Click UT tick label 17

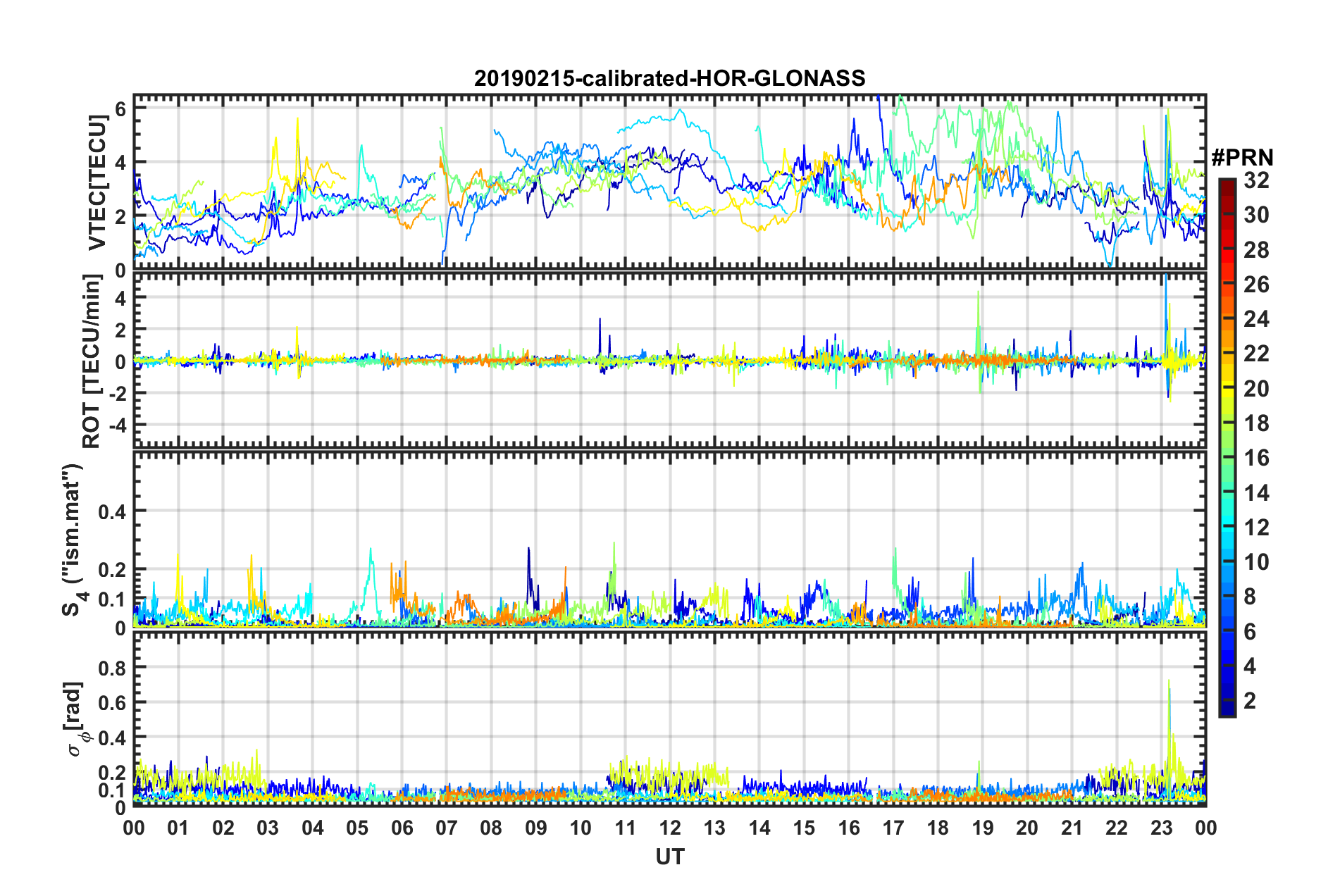(893, 828)
